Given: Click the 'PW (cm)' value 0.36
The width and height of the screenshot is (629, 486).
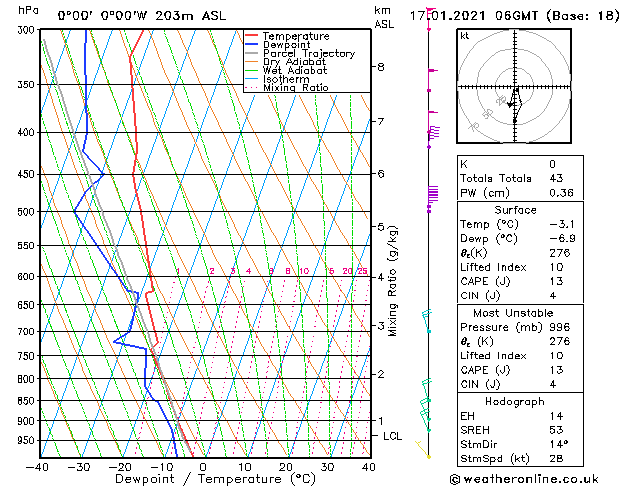Looking at the screenshot, I should [x=562, y=193].
